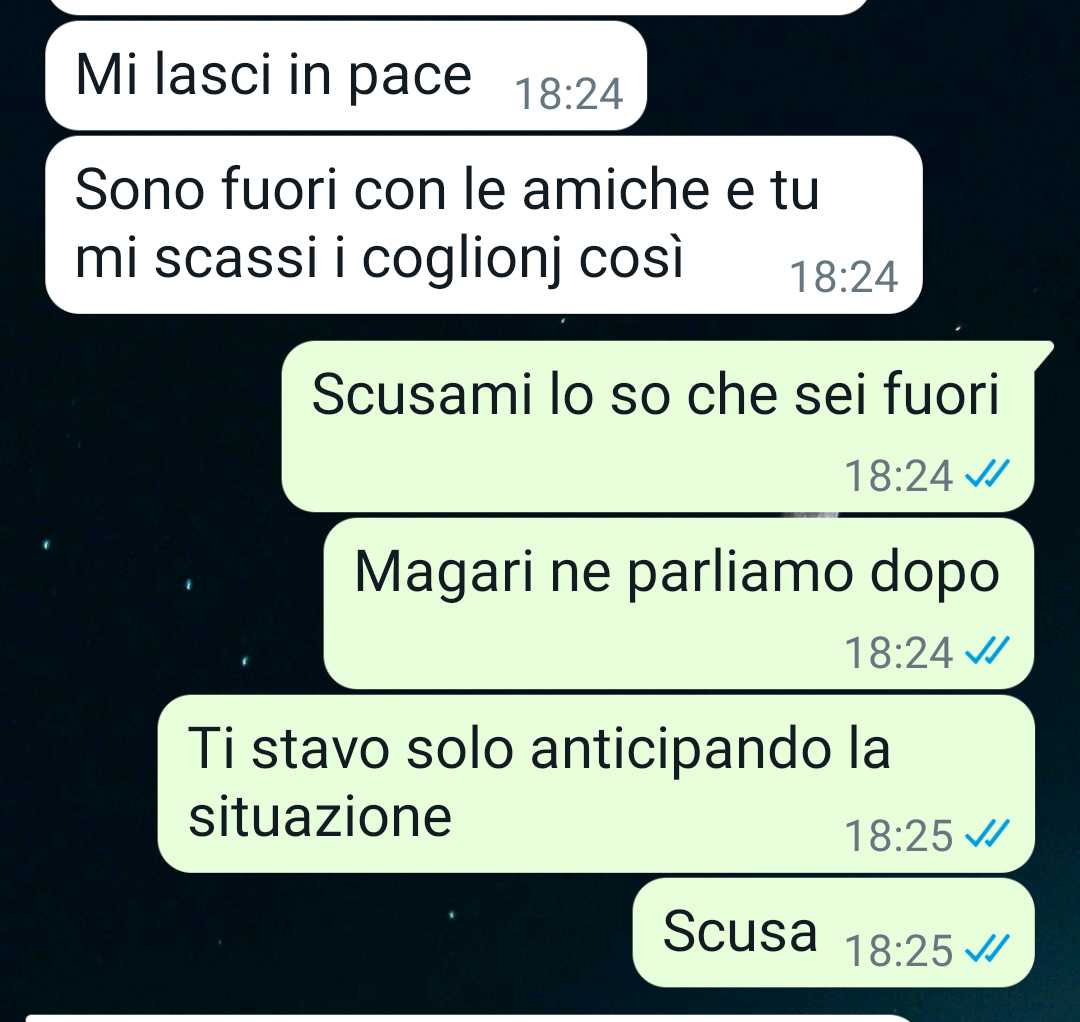This screenshot has width=1080, height=1022.
Task: Select the 'Magari ne parliamo dopo' message
Action: tap(678, 603)
